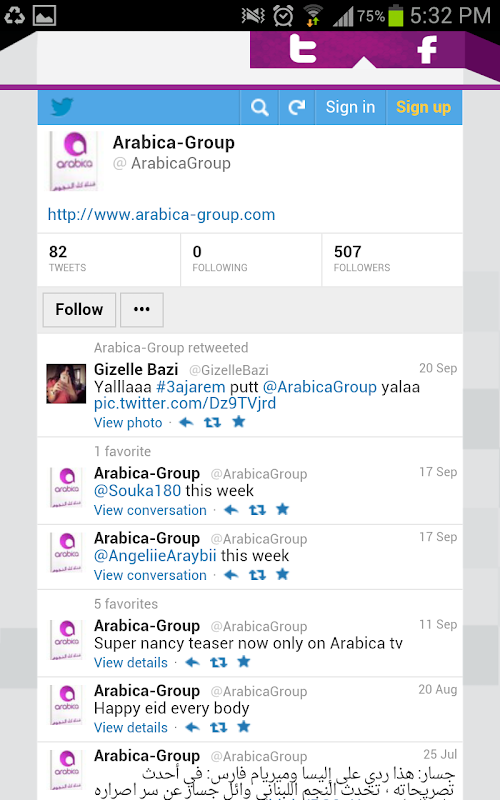This screenshot has height=800, width=500.
Task: Tap Gizelle Bazi's profile photo thumbnail
Action: 66,384
